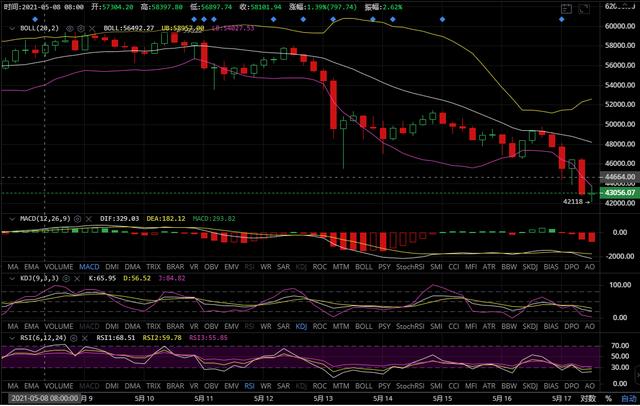Close the KDJ(9,3,3) indicator panel
The height and width of the screenshot is (406, 640).
[77, 279]
